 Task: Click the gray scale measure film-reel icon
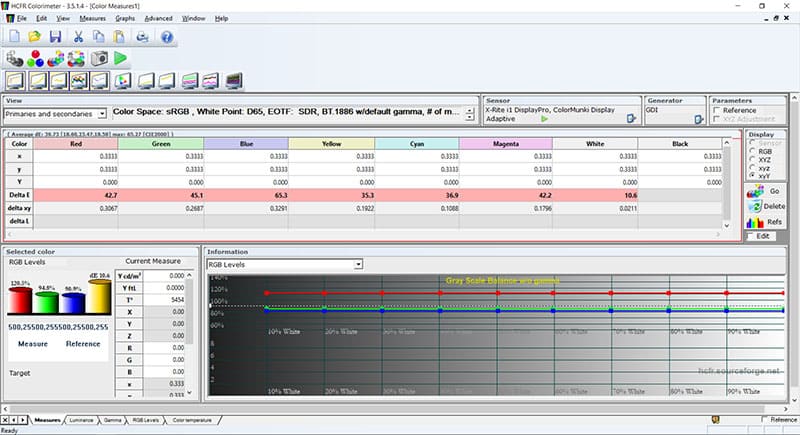[14, 59]
